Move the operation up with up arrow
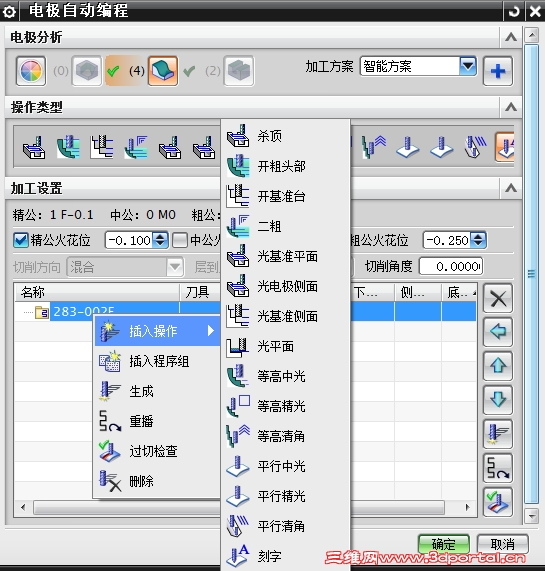The height and width of the screenshot is (571, 545). 498,366
